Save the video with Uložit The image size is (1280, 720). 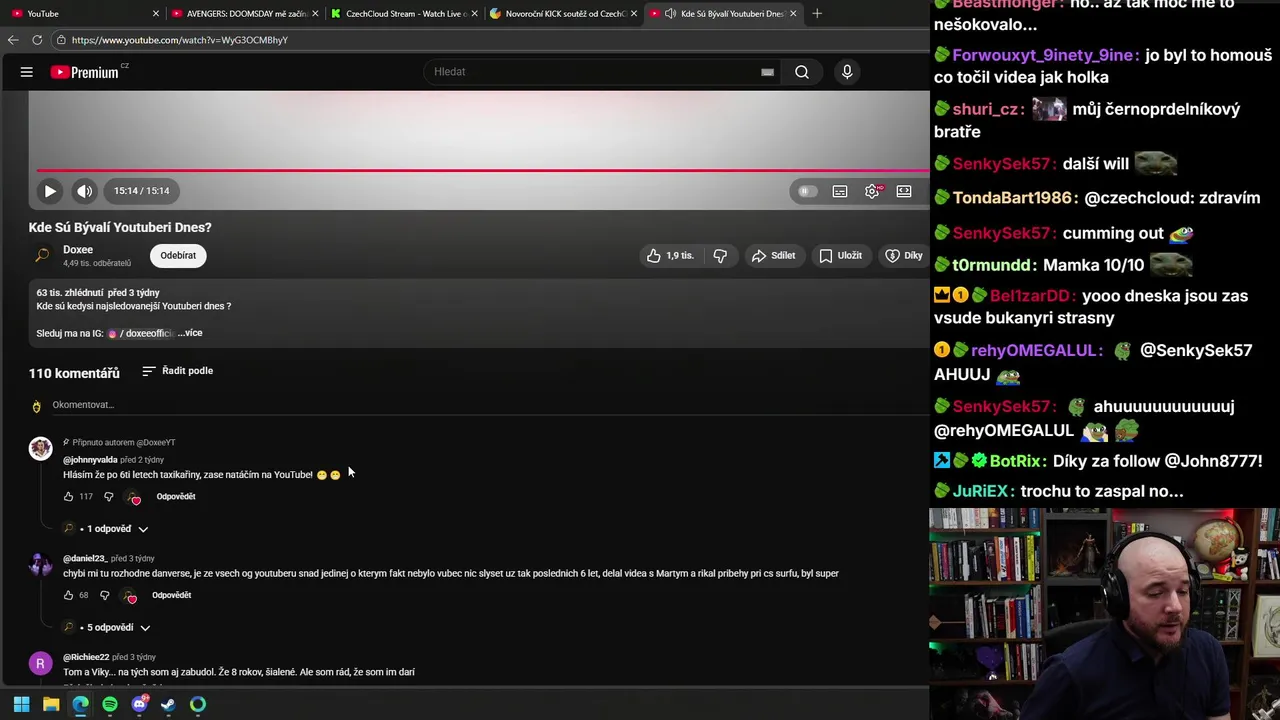coord(840,256)
